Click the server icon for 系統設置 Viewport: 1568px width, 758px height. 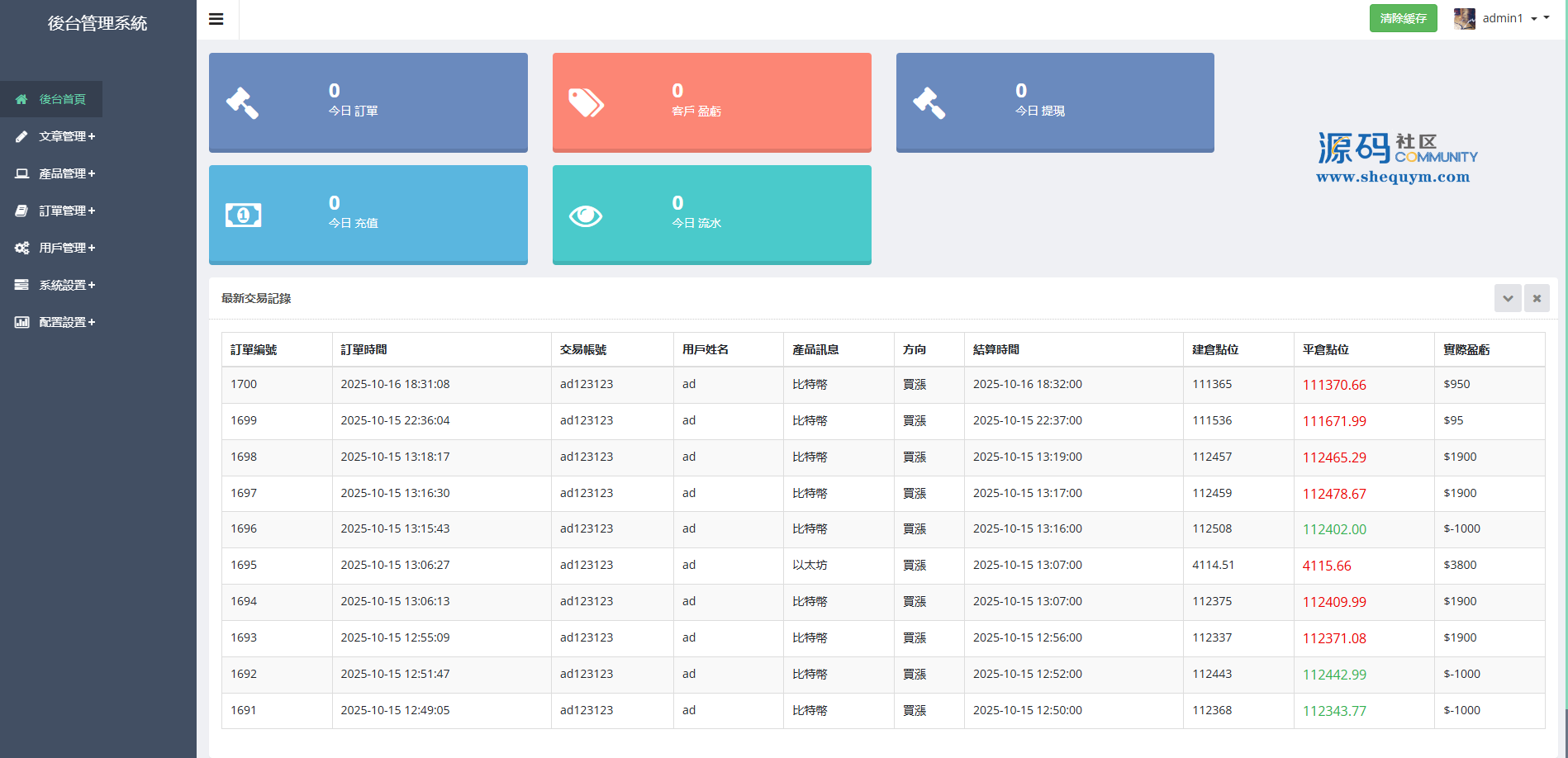coord(21,285)
